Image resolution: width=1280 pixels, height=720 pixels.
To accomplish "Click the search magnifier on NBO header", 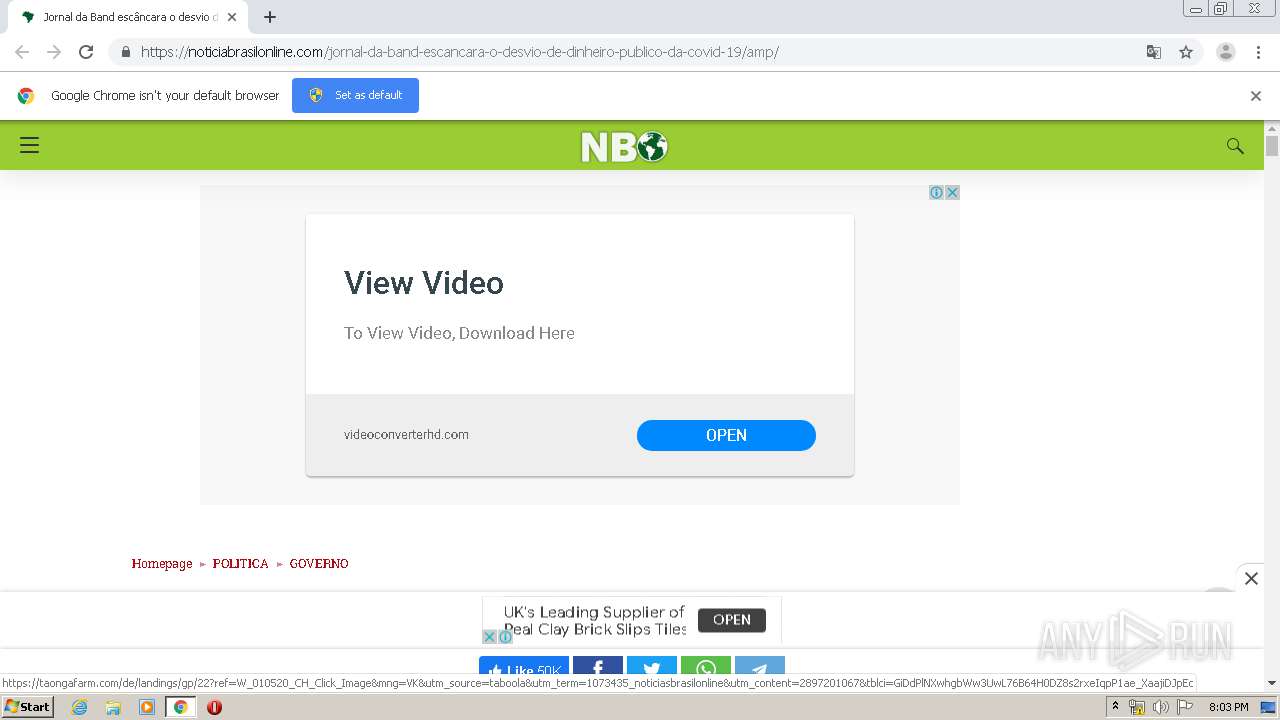I will (1235, 146).
